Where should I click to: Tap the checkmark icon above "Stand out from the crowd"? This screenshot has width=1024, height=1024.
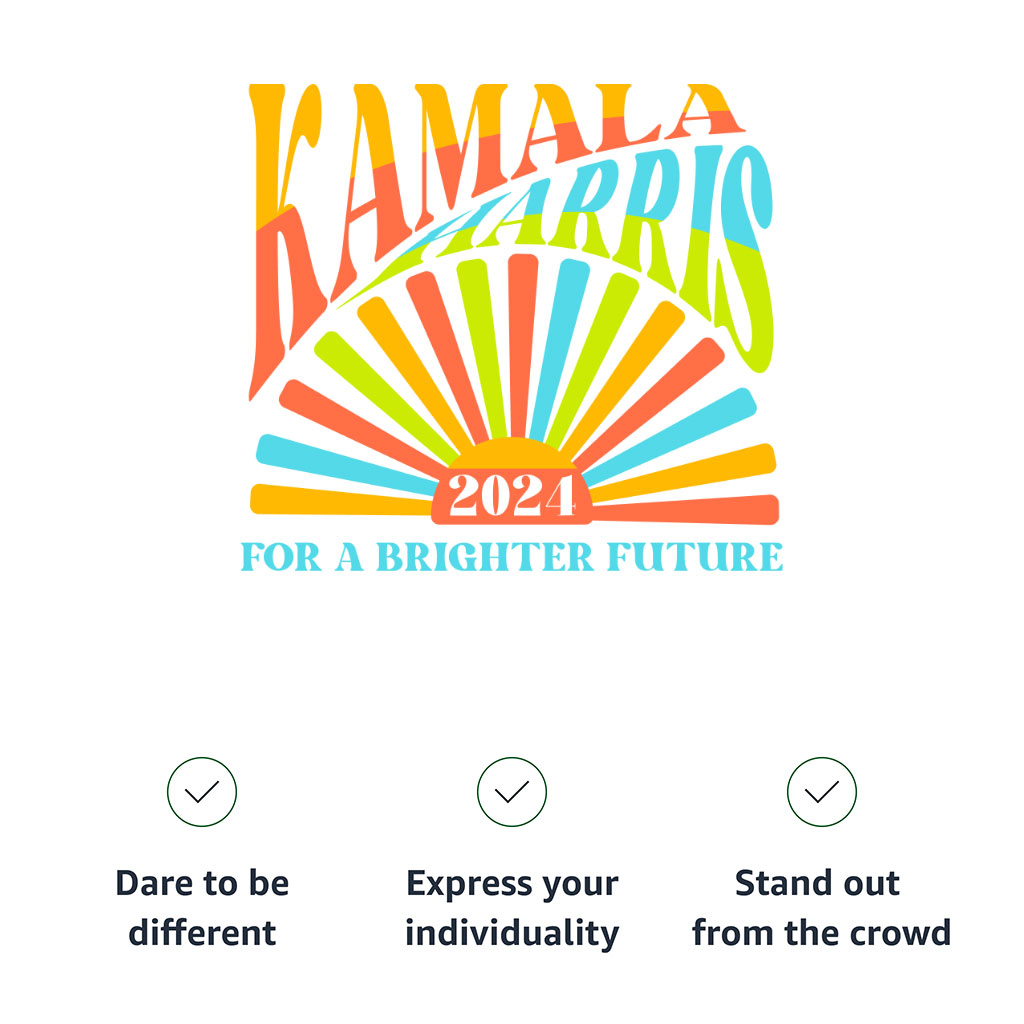point(822,792)
